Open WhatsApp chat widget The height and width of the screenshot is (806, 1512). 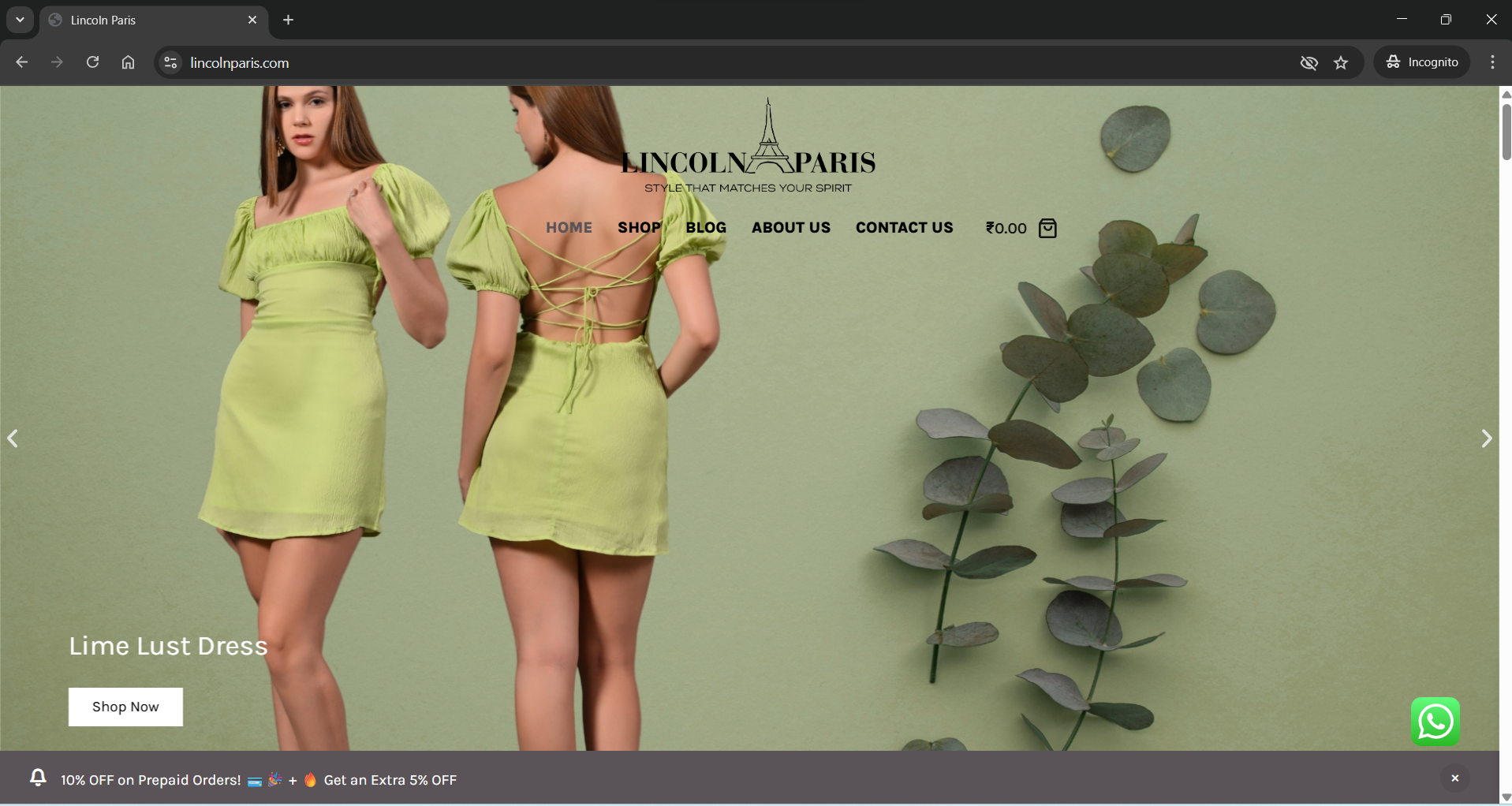point(1435,721)
